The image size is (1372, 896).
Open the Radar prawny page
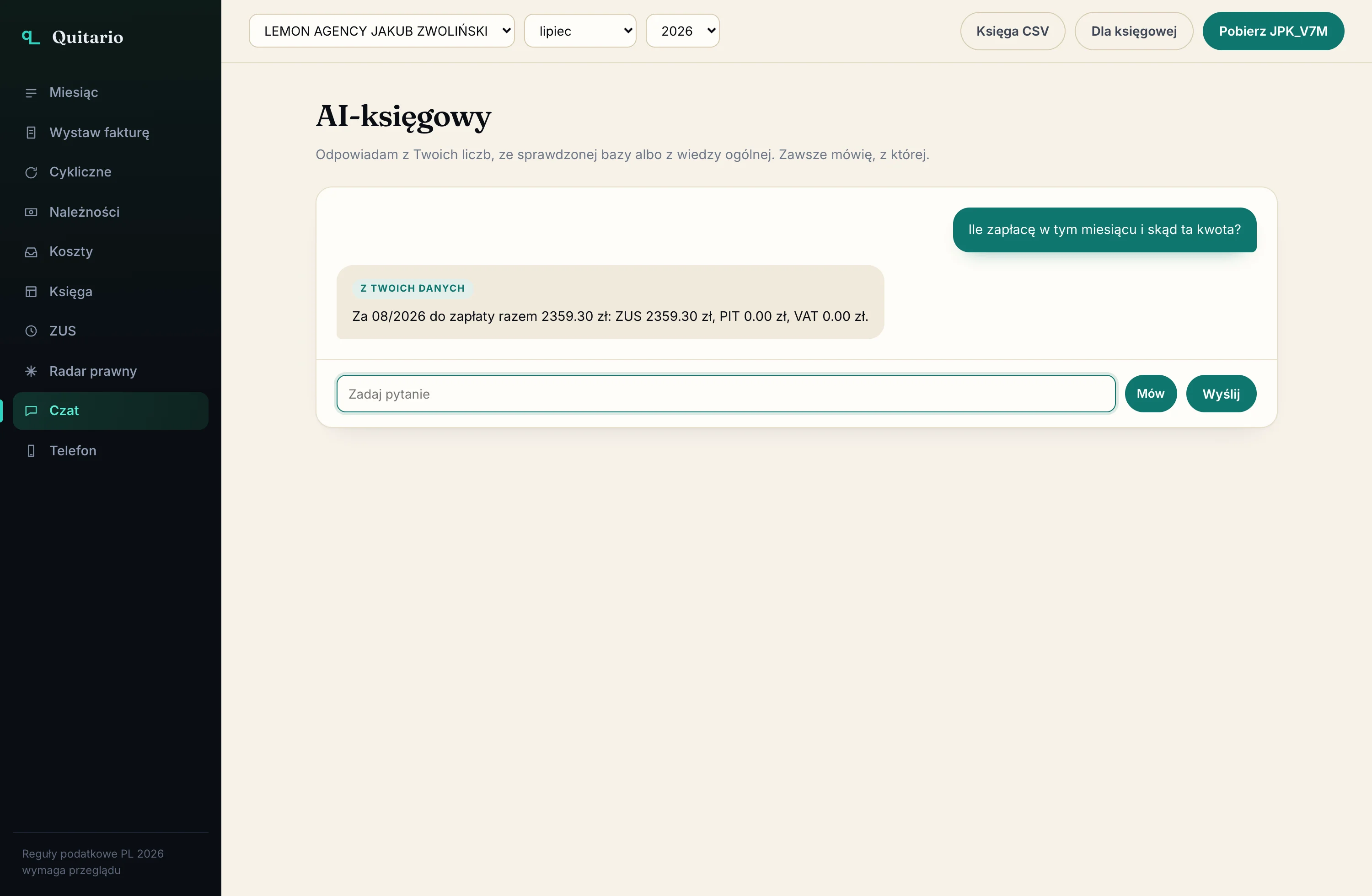click(x=110, y=371)
